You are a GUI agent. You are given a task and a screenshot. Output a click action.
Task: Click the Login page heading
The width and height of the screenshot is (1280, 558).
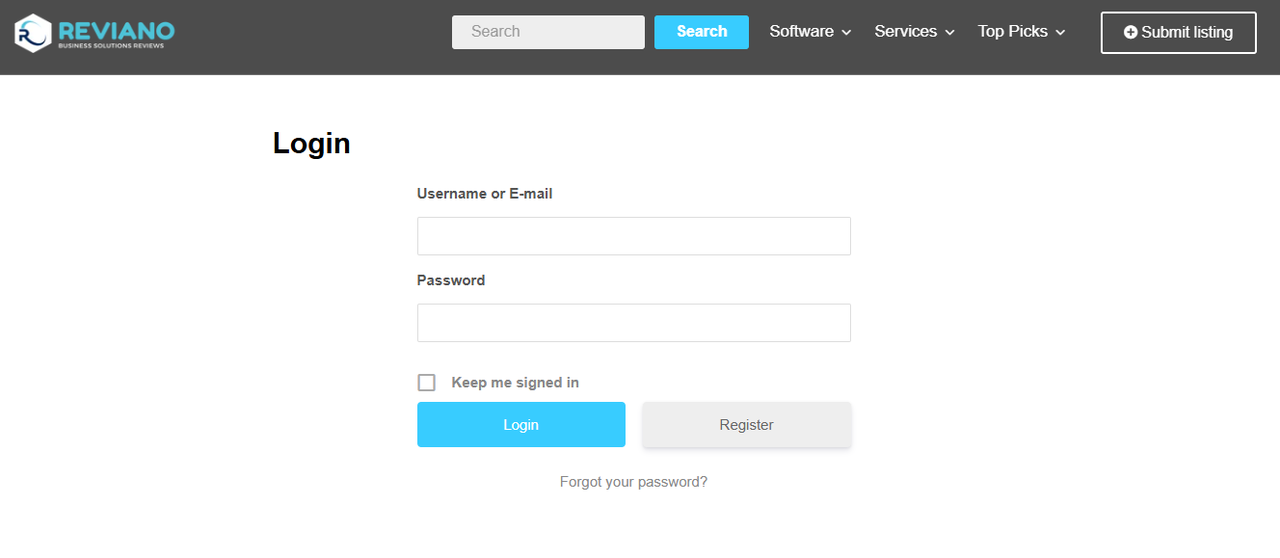[312, 143]
